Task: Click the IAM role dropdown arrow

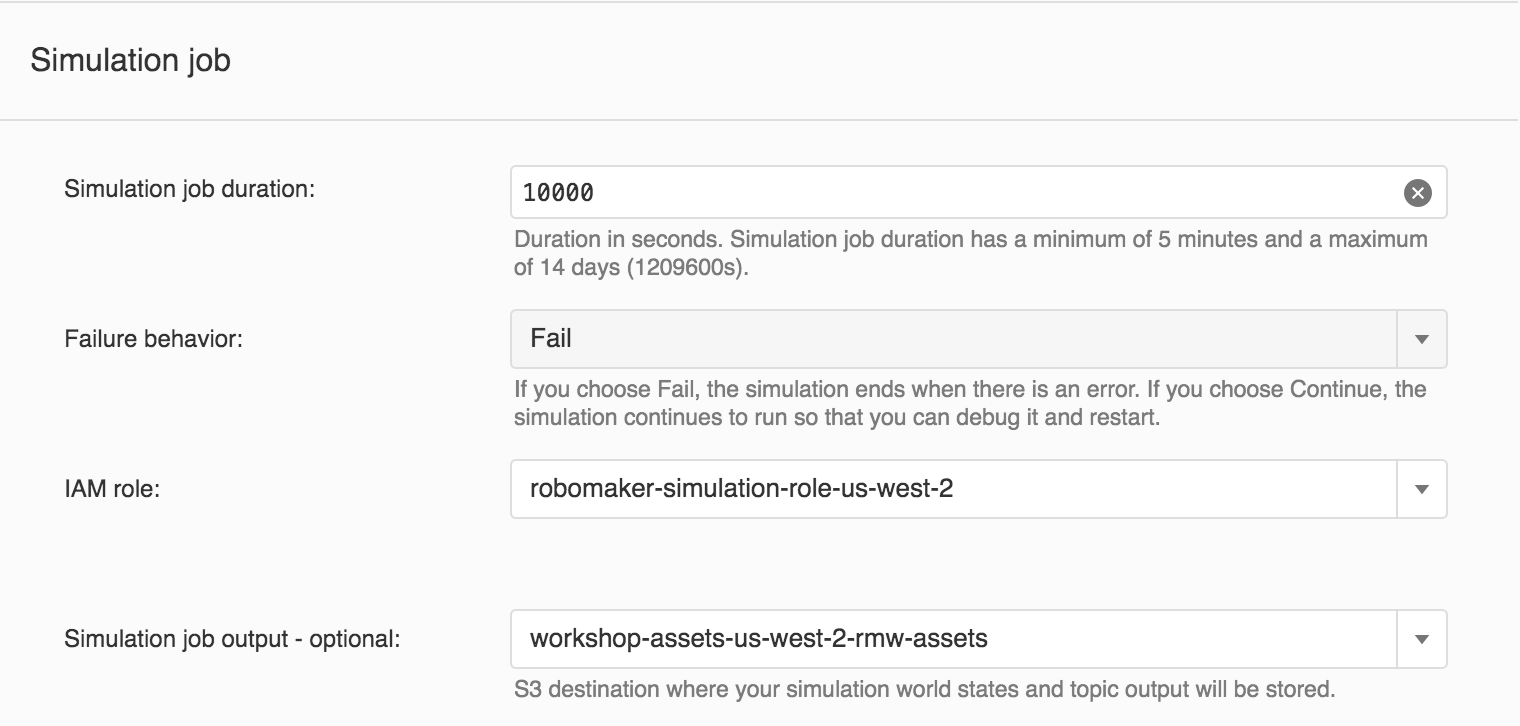Action: [x=1422, y=489]
